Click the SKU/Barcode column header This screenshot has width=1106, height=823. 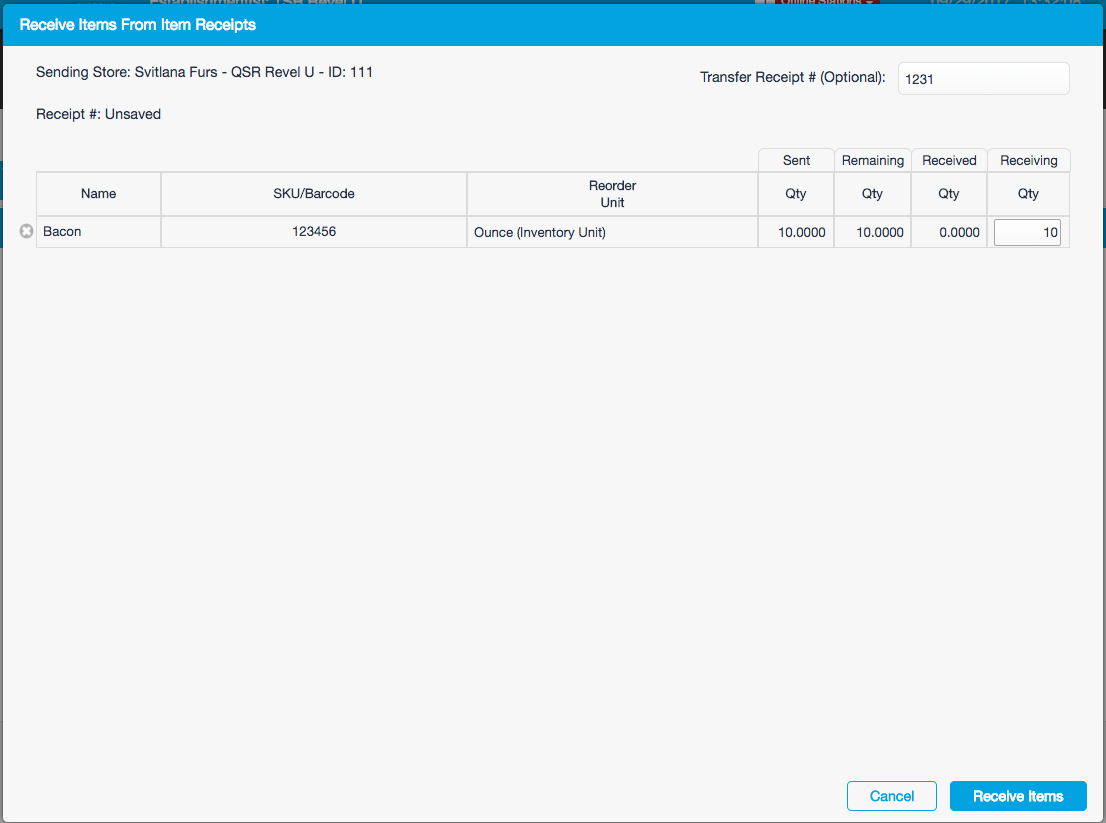[x=313, y=193]
